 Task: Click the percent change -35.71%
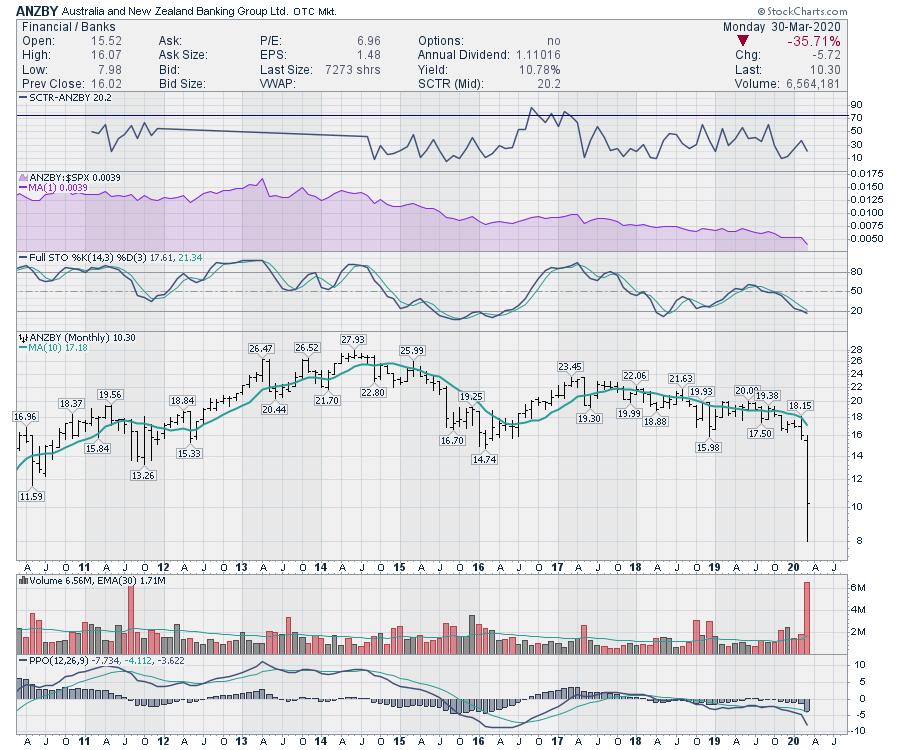[814, 41]
